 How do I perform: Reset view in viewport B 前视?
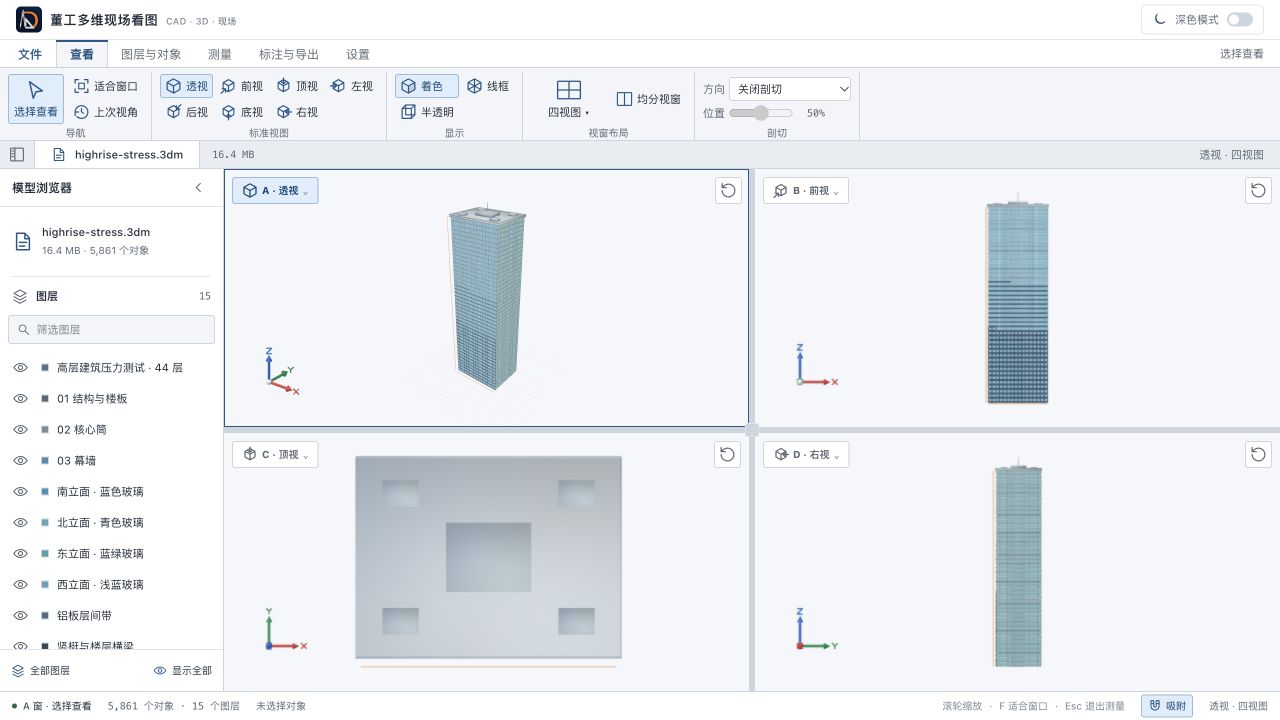(x=1258, y=190)
